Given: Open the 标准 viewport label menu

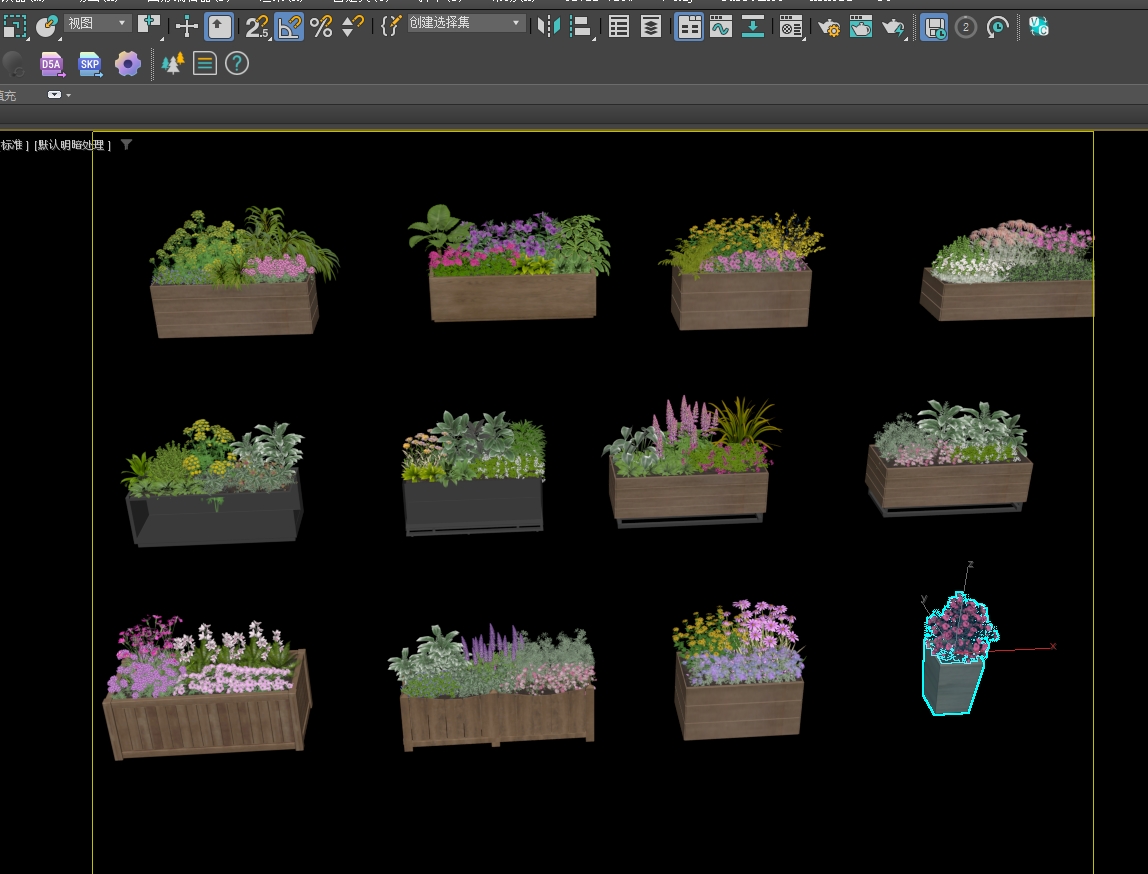Looking at the screenshot, I should 13,145.
